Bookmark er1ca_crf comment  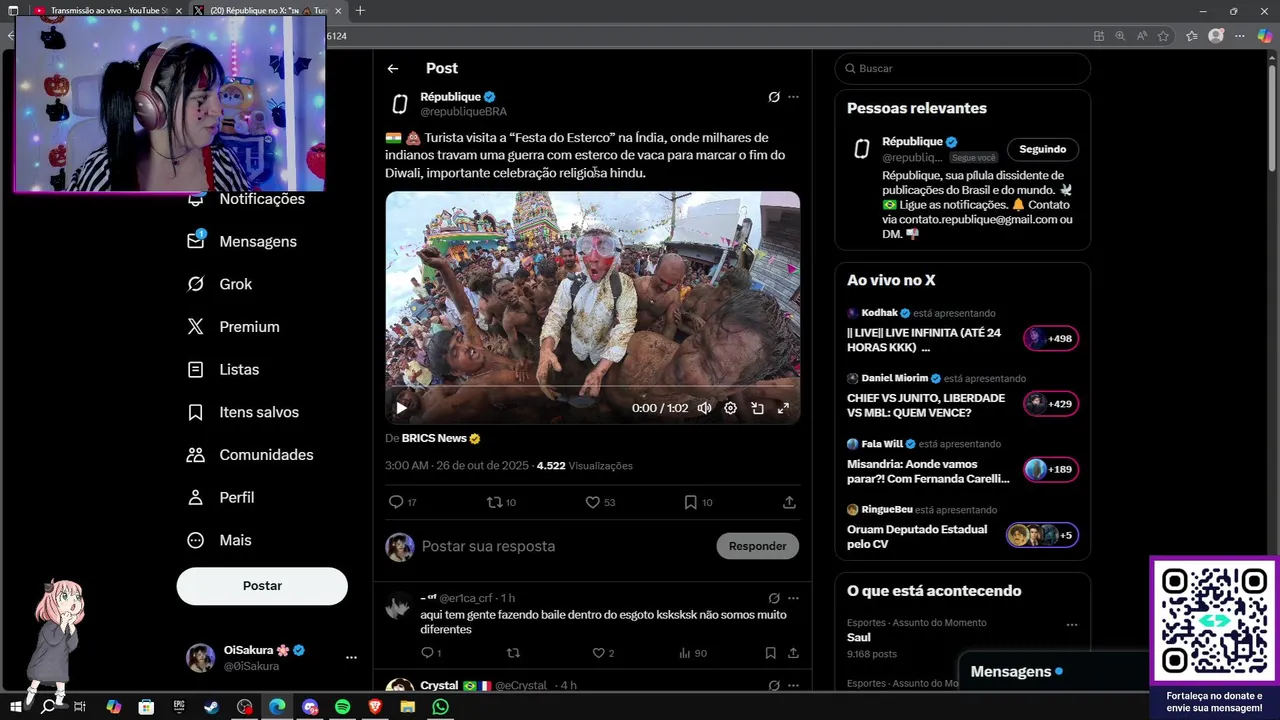771,653
